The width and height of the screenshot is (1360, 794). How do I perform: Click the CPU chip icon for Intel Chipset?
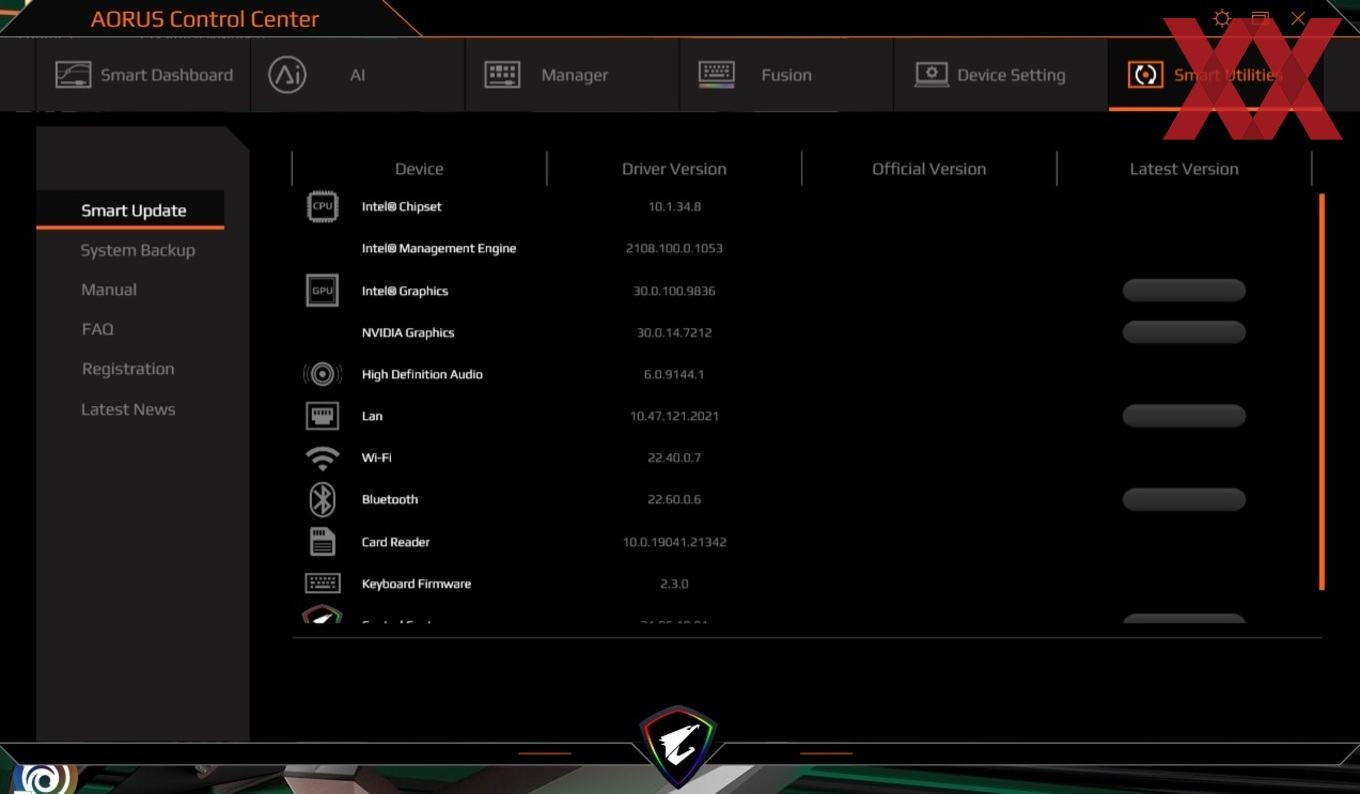[322, 207]
